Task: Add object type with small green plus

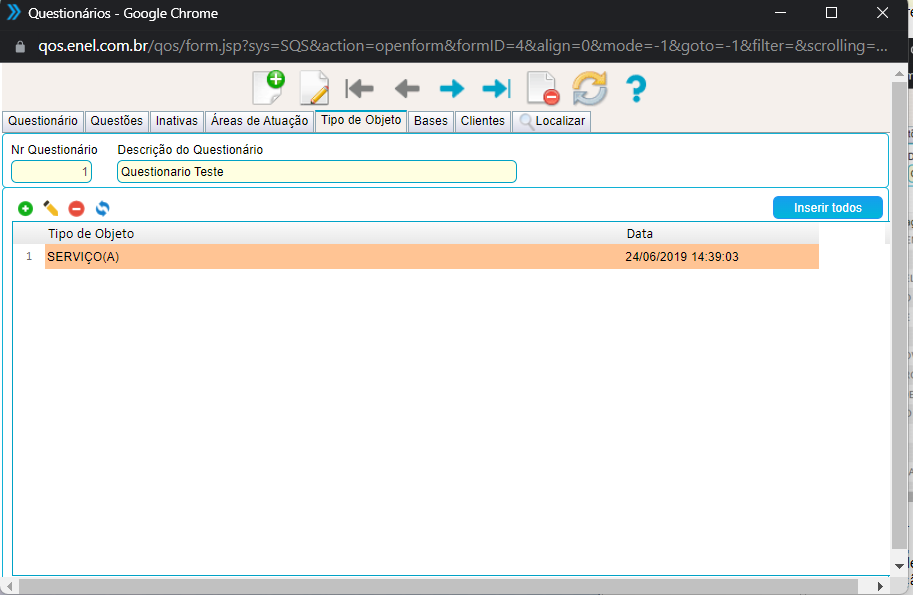Action: 25,208
